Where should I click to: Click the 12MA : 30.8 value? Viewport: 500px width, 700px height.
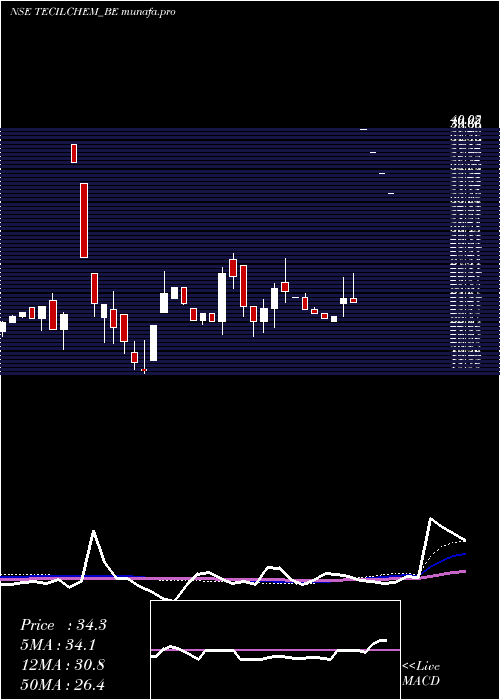coord(63,665)
